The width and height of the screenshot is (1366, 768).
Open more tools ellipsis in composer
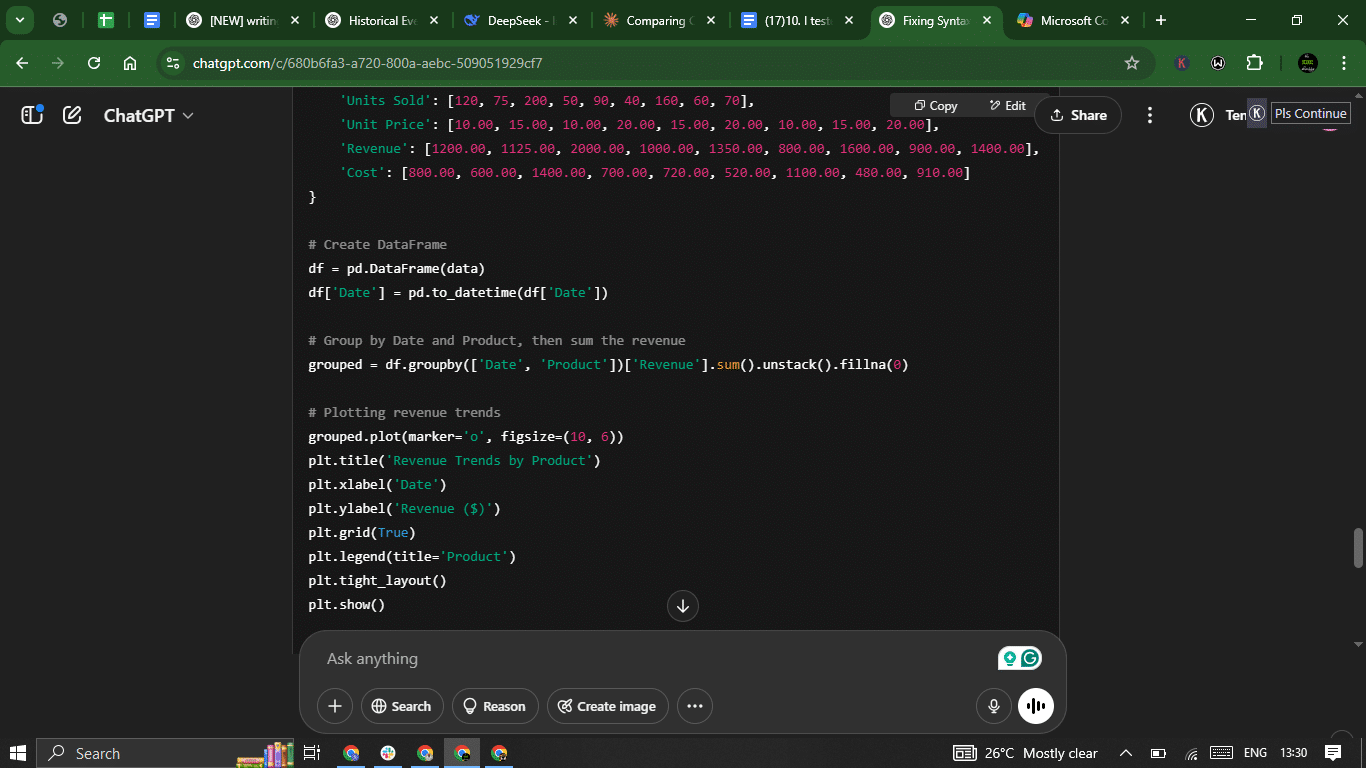(x=695, y=706)
